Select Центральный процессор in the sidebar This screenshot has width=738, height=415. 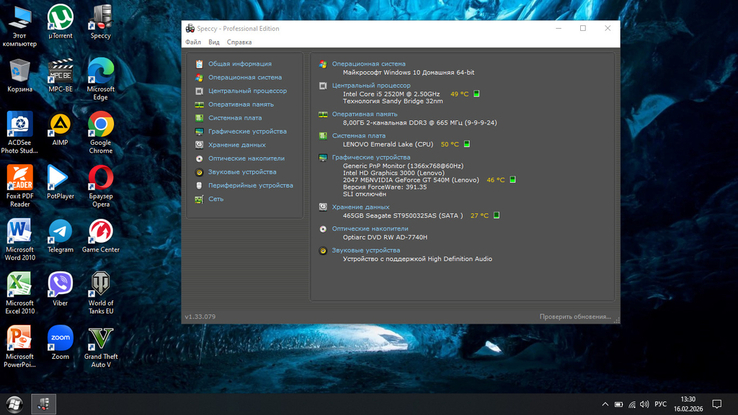point(247,91)
